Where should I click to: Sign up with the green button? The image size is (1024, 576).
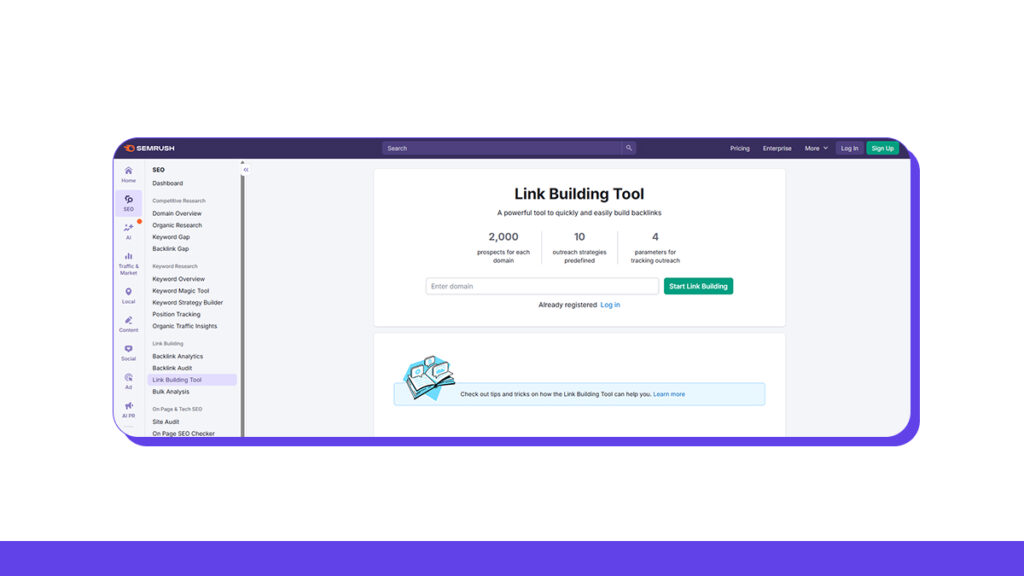tap(882, 147)
